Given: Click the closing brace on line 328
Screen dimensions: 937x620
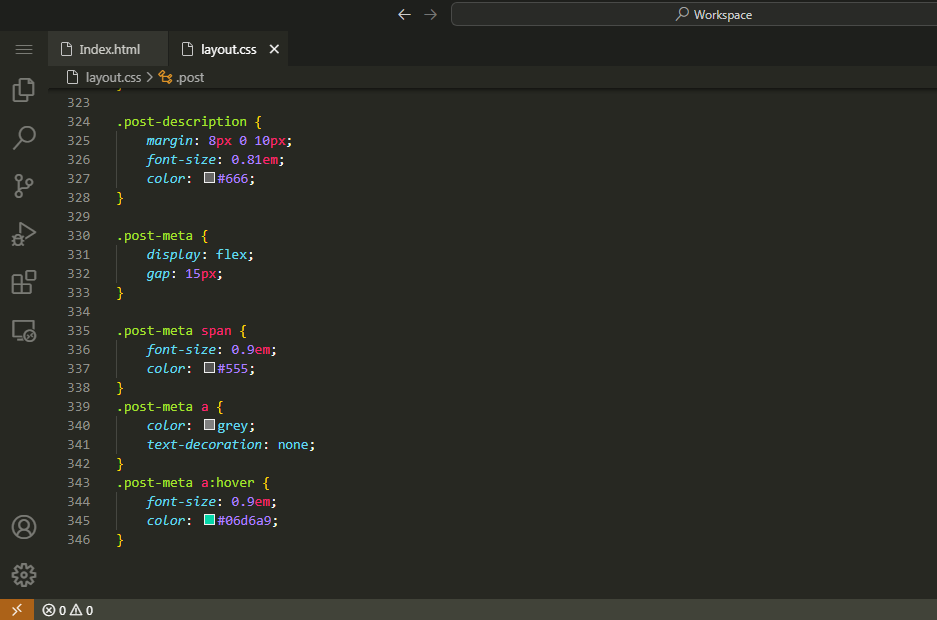Looking at the screenshot, I should point(120,197).
